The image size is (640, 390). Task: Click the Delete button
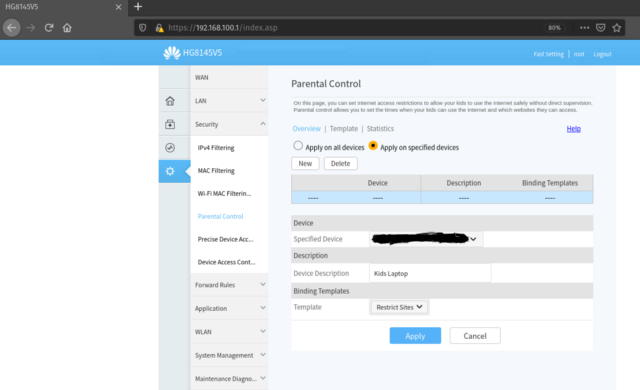[340, 164]
